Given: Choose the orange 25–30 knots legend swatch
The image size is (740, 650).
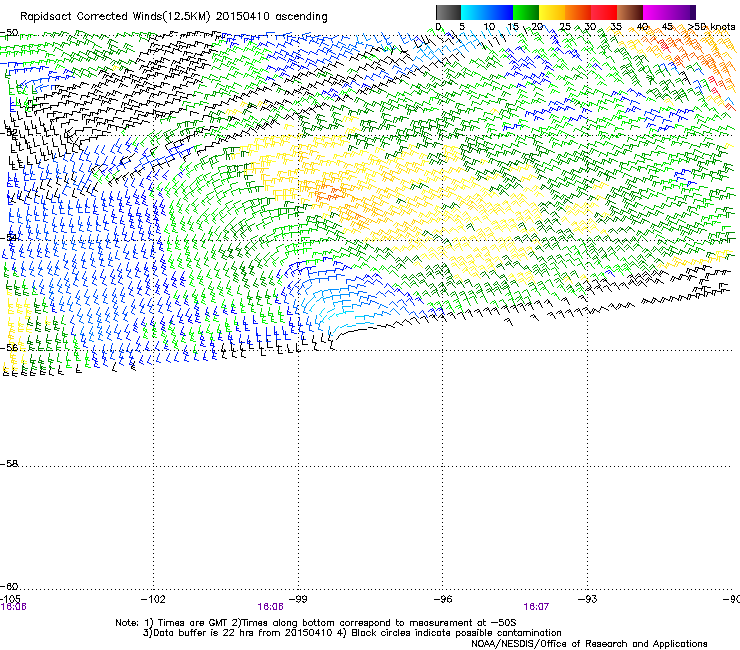Looking at the screenshot, I should (578, 12).
